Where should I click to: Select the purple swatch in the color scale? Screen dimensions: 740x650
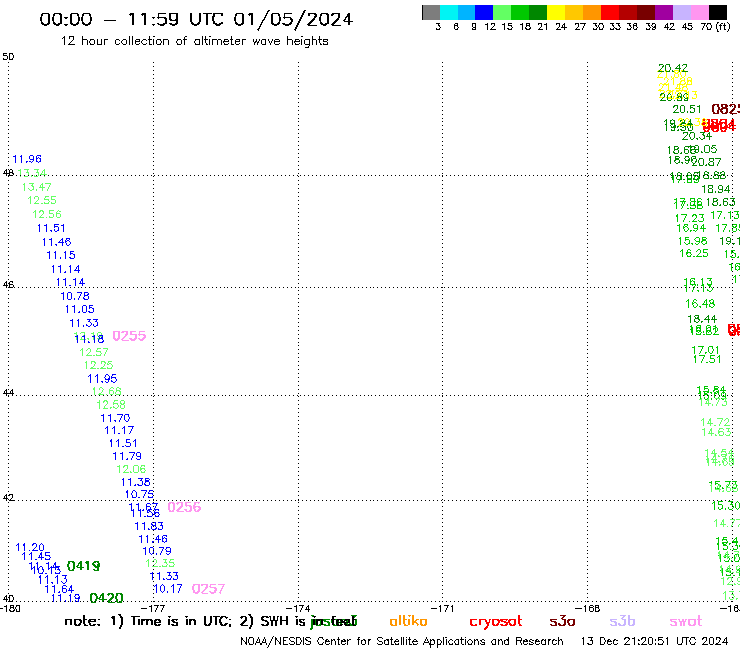663,12
